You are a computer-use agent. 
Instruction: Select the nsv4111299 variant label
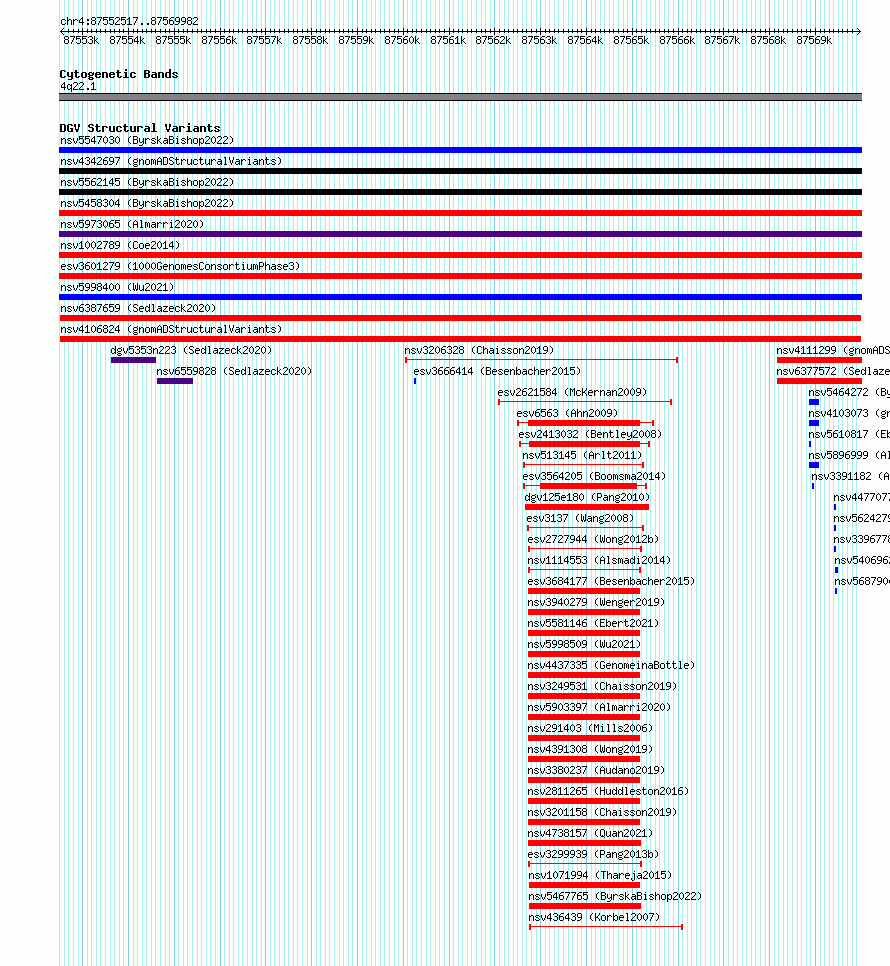(x=833, y=350)
